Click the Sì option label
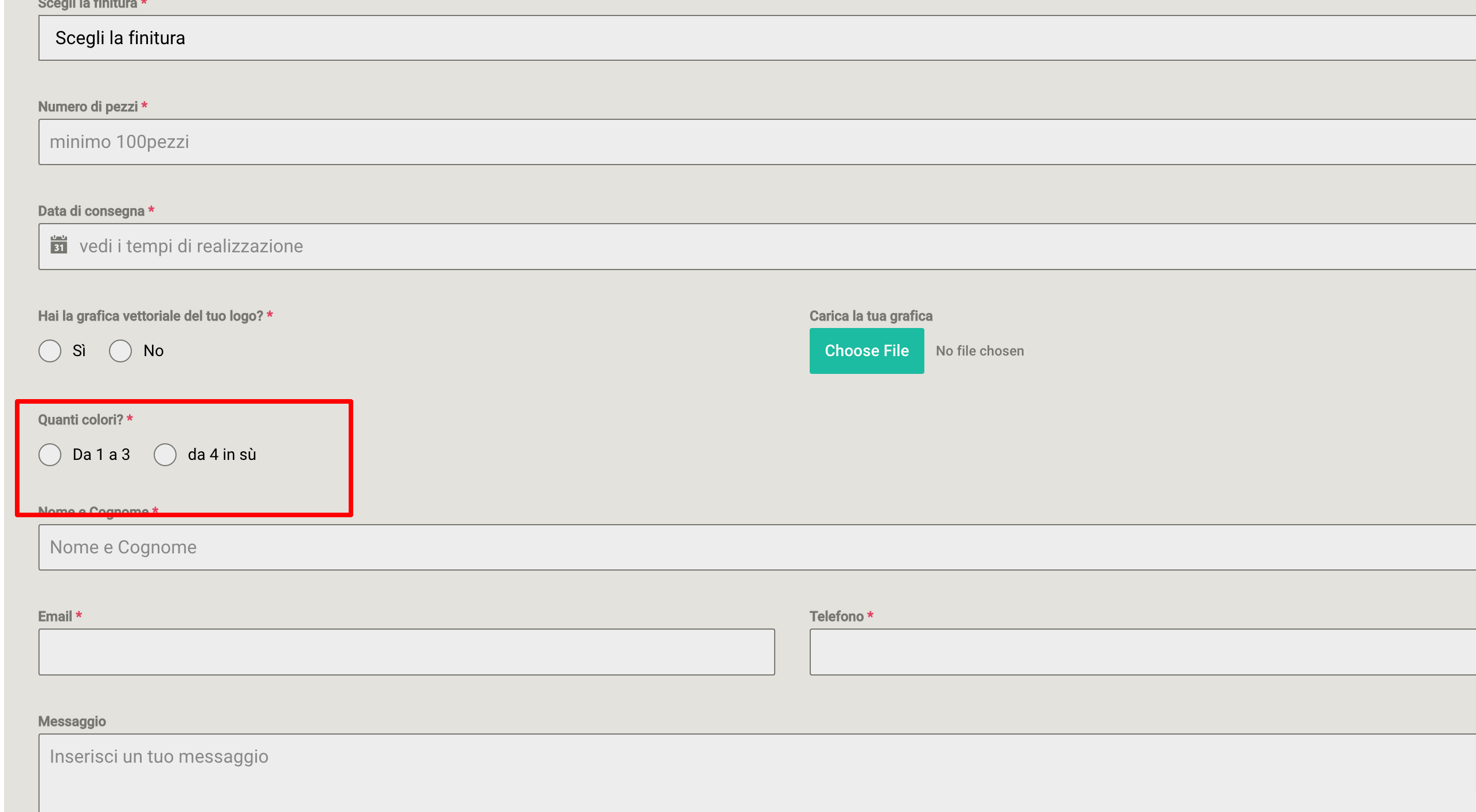Image resolution: width=1476 pixels, height=812 pixels. (79, 350)
